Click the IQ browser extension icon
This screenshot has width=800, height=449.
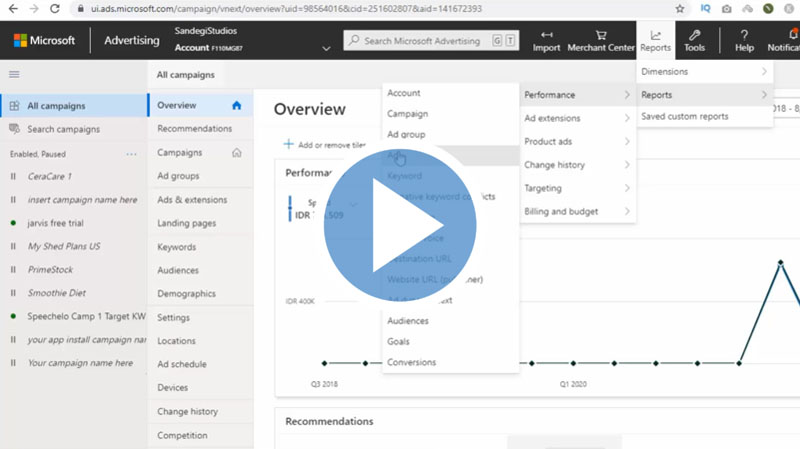pyautogui.click(x=706, y=9)
